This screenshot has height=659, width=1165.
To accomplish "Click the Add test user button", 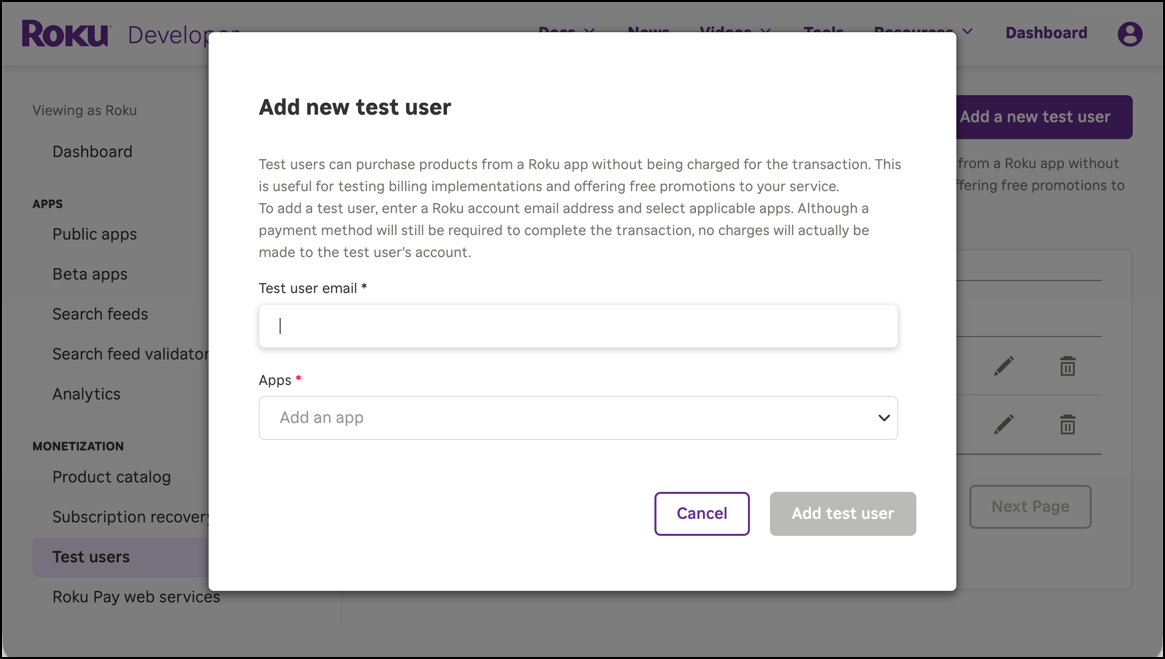I will tap(843, 513).
